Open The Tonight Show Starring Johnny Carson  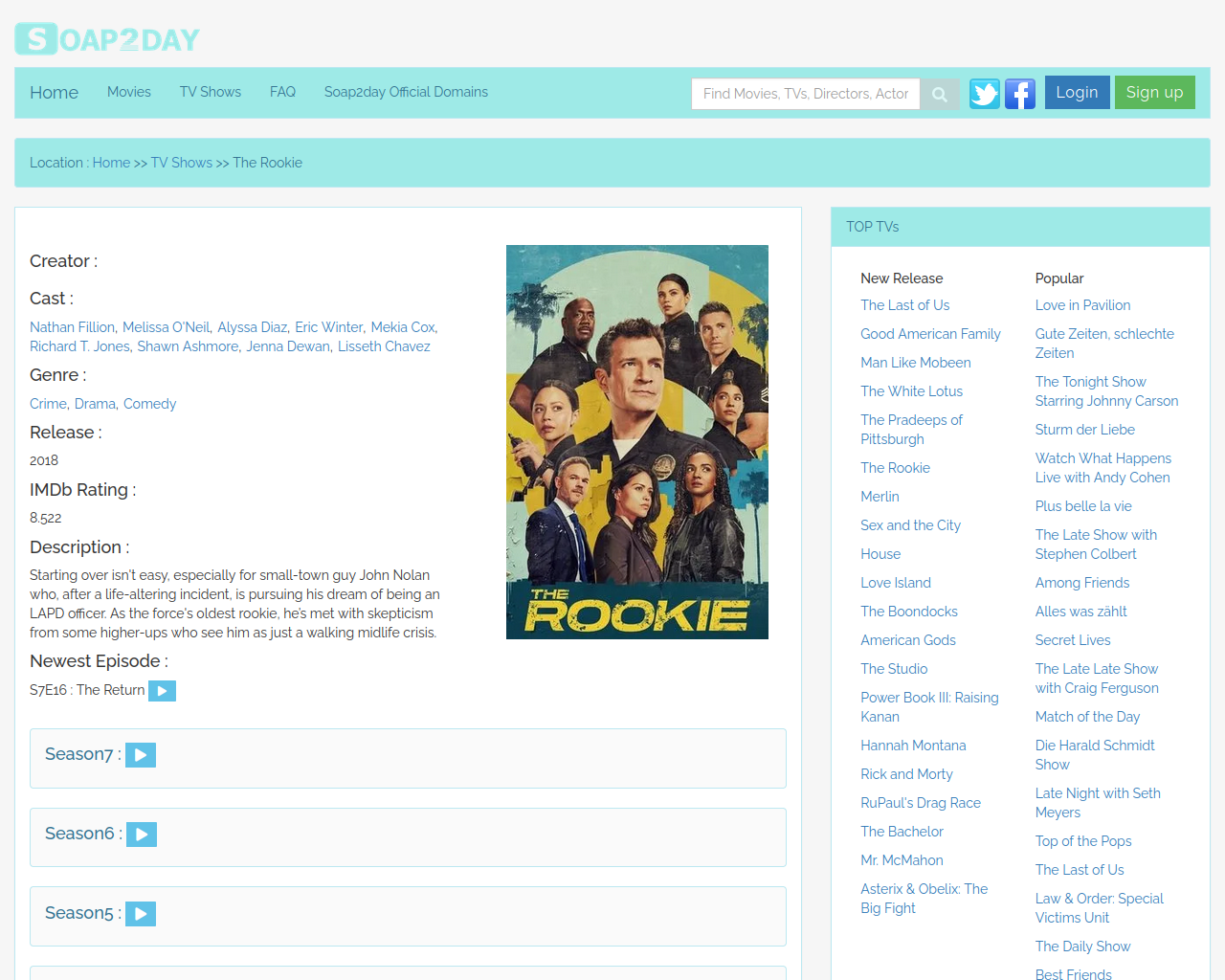click(1106, 391)
